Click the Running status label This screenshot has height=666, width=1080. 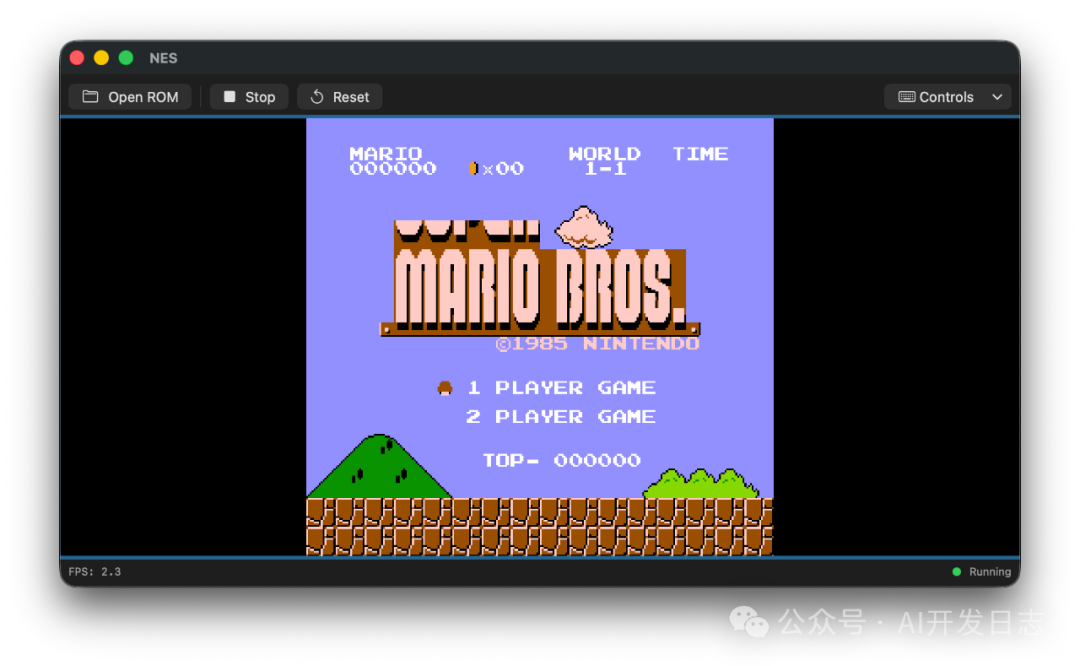[990, 572]
